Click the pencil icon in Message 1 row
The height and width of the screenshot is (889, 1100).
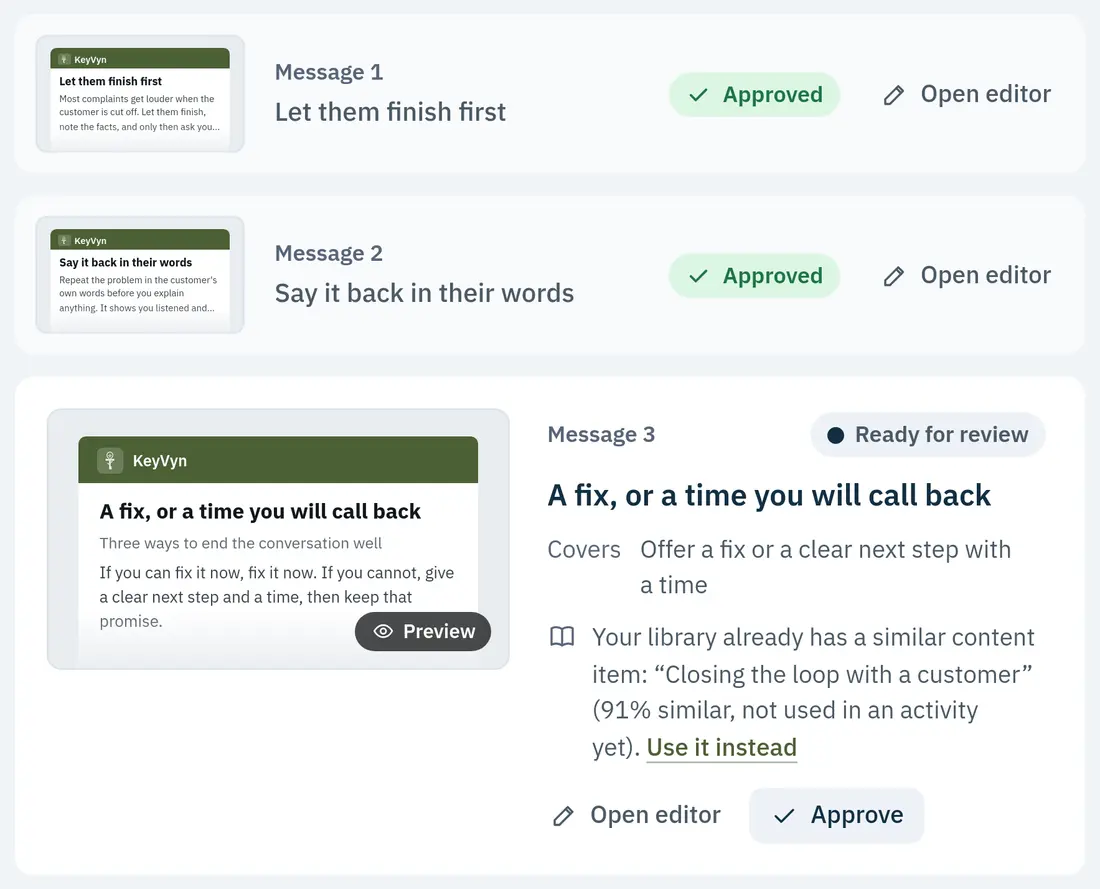[893, 95]
